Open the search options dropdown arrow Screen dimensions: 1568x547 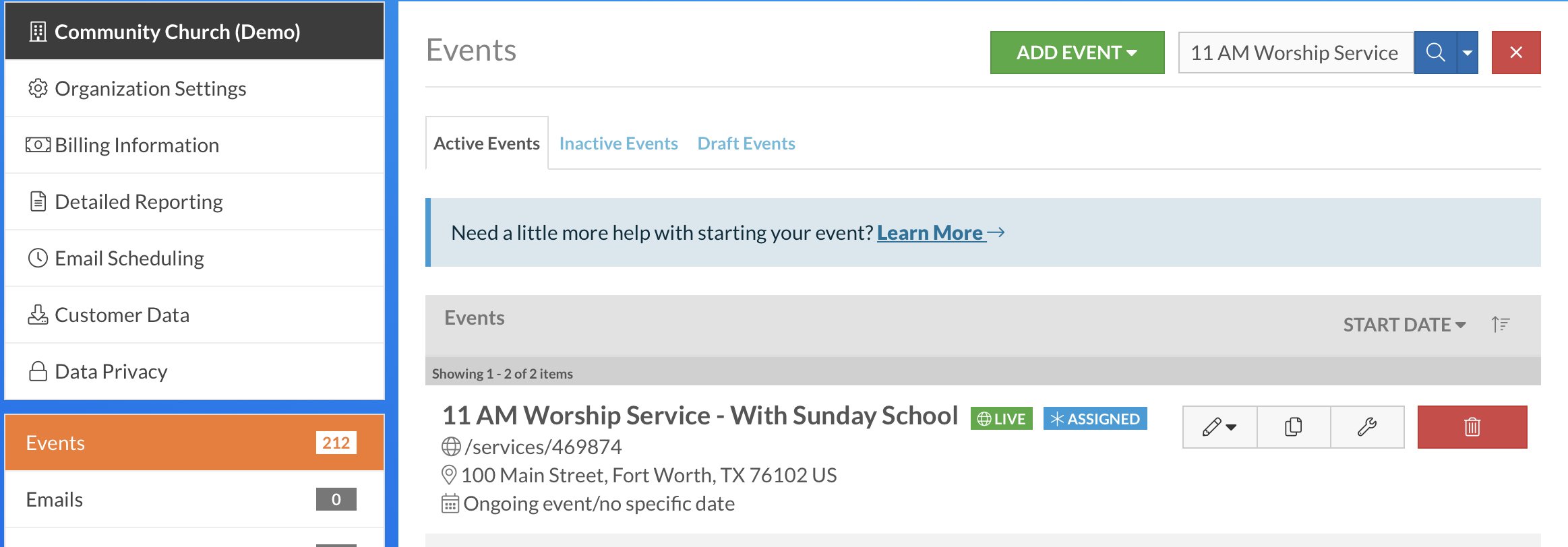click(x=1468, y=53)
